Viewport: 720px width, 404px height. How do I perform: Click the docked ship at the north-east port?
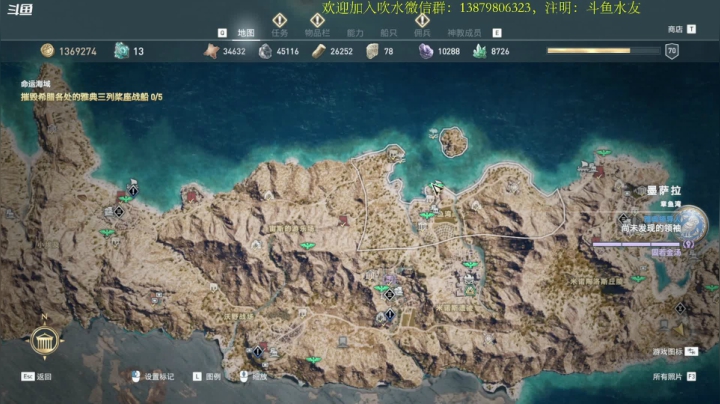[x=587, y=166]
